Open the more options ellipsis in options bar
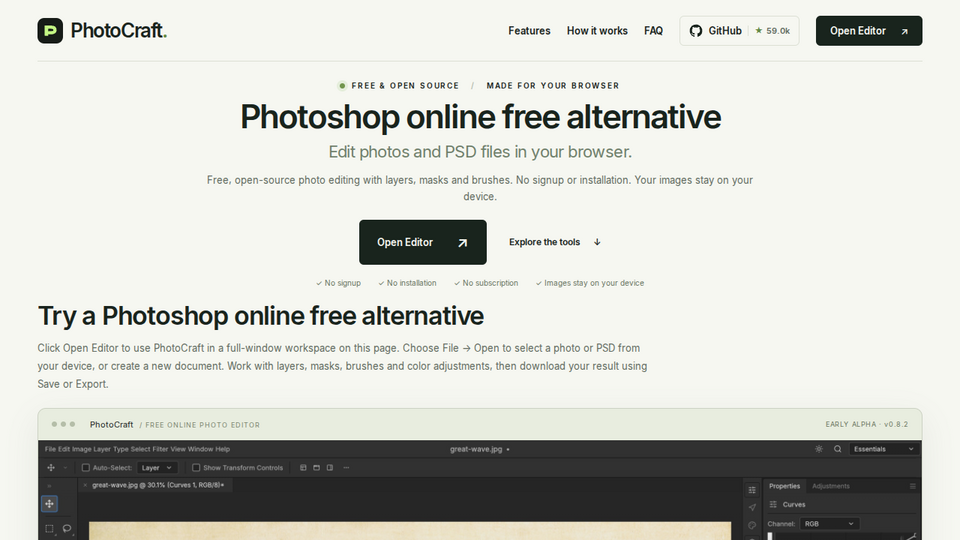 coord(347,468)
